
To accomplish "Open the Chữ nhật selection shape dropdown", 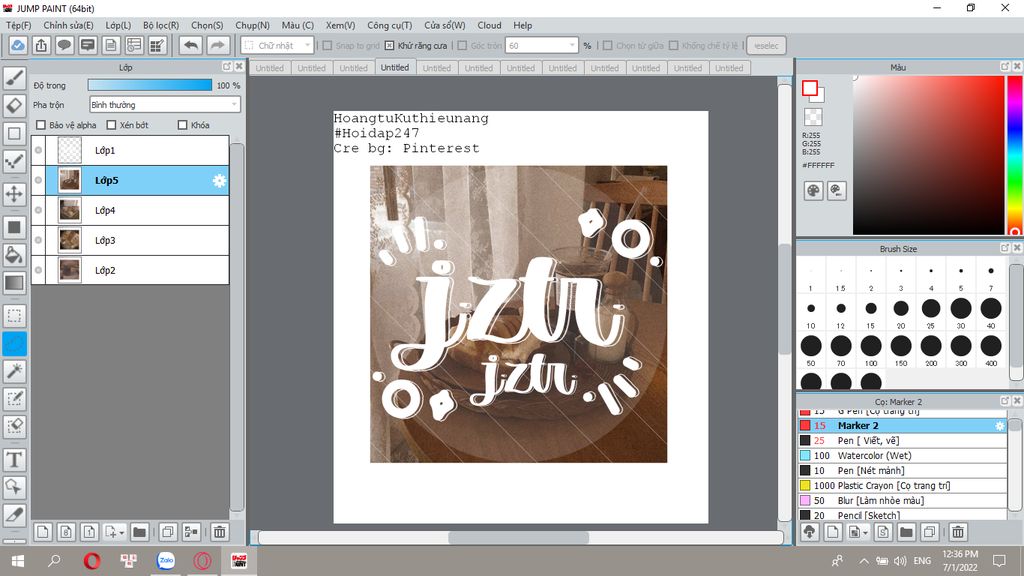I will 278,46.
